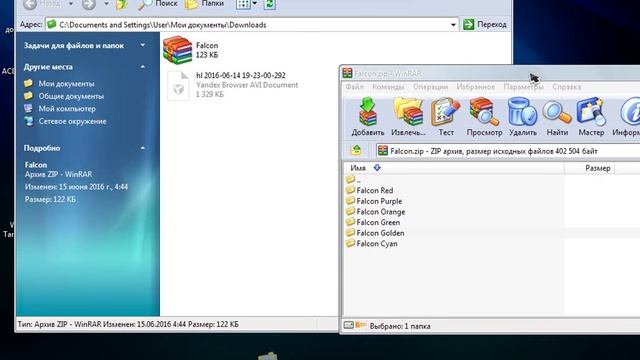The image size is (640, 360).
Task: Open Просмотр (View) tool in WinRAR
Action: (484, 116)
